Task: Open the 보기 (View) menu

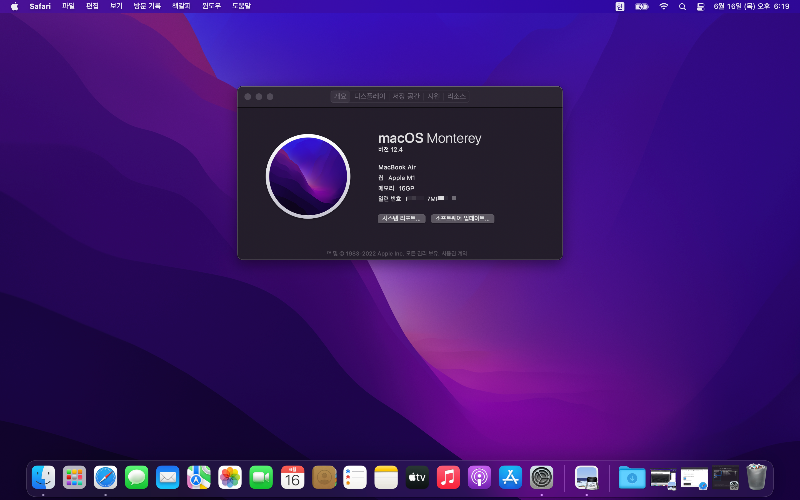Action: [116, 6]
